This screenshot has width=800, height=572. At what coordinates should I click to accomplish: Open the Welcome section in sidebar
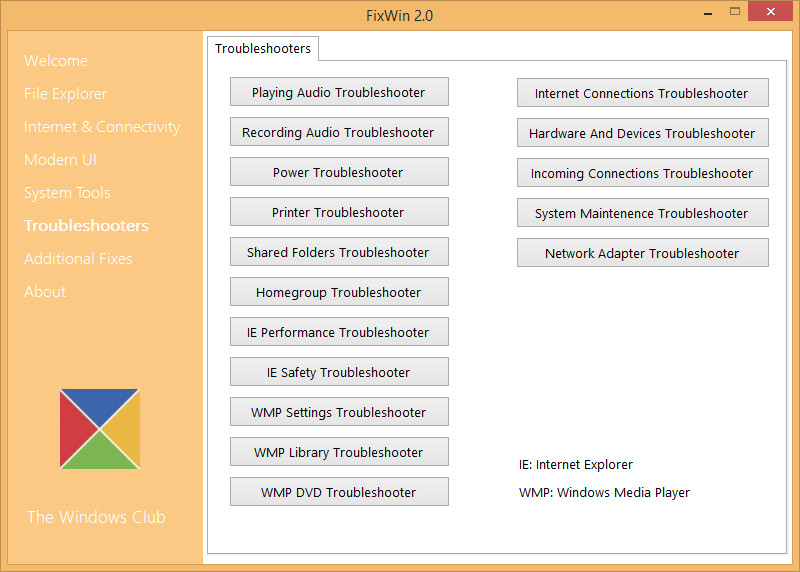56,61
